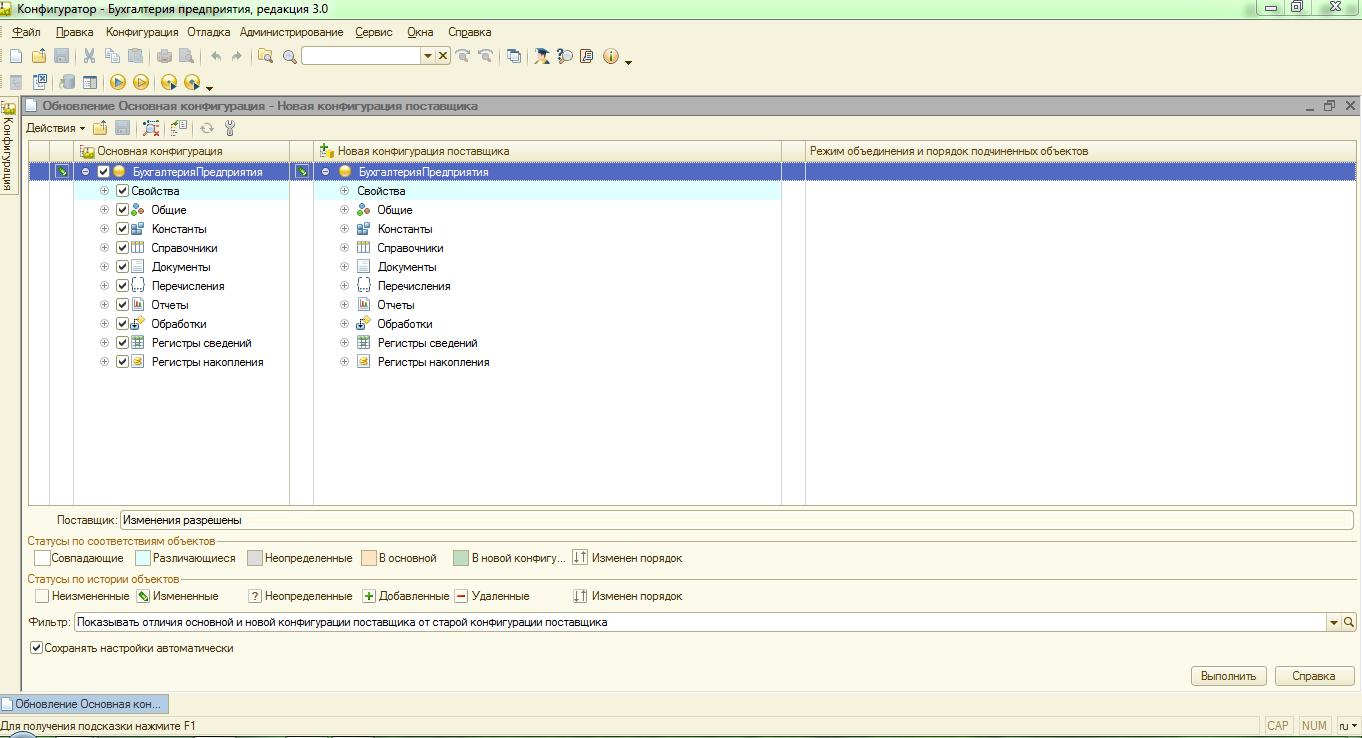Click the Open file folder icon in the main toolbar

pos(39,57)
